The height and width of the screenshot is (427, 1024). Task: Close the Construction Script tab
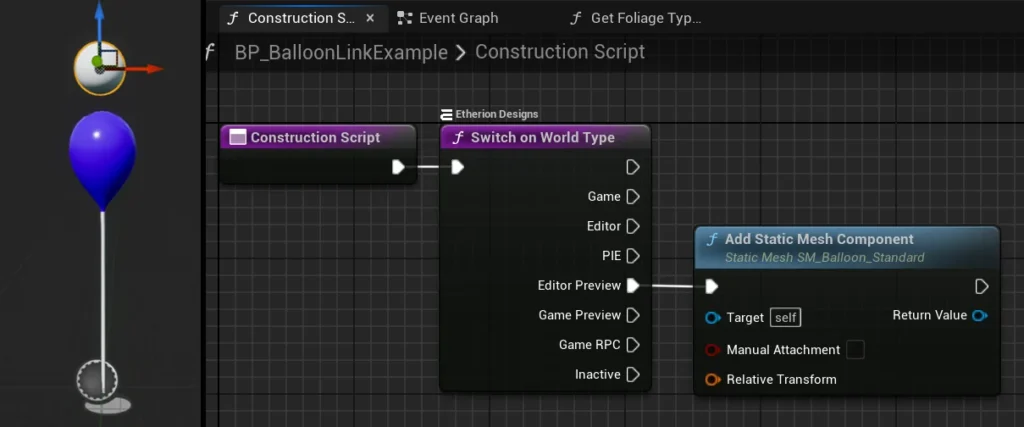pyautogui.click(x=371, y=18)
